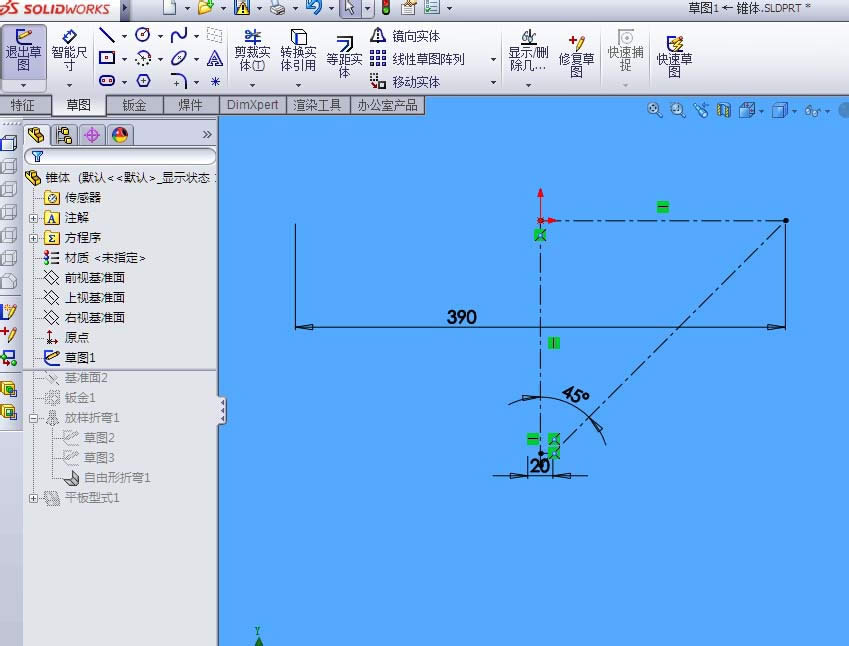Open the 钣金 (Sheet Metal) tab
849x646 pixels.
pos(134,105)
